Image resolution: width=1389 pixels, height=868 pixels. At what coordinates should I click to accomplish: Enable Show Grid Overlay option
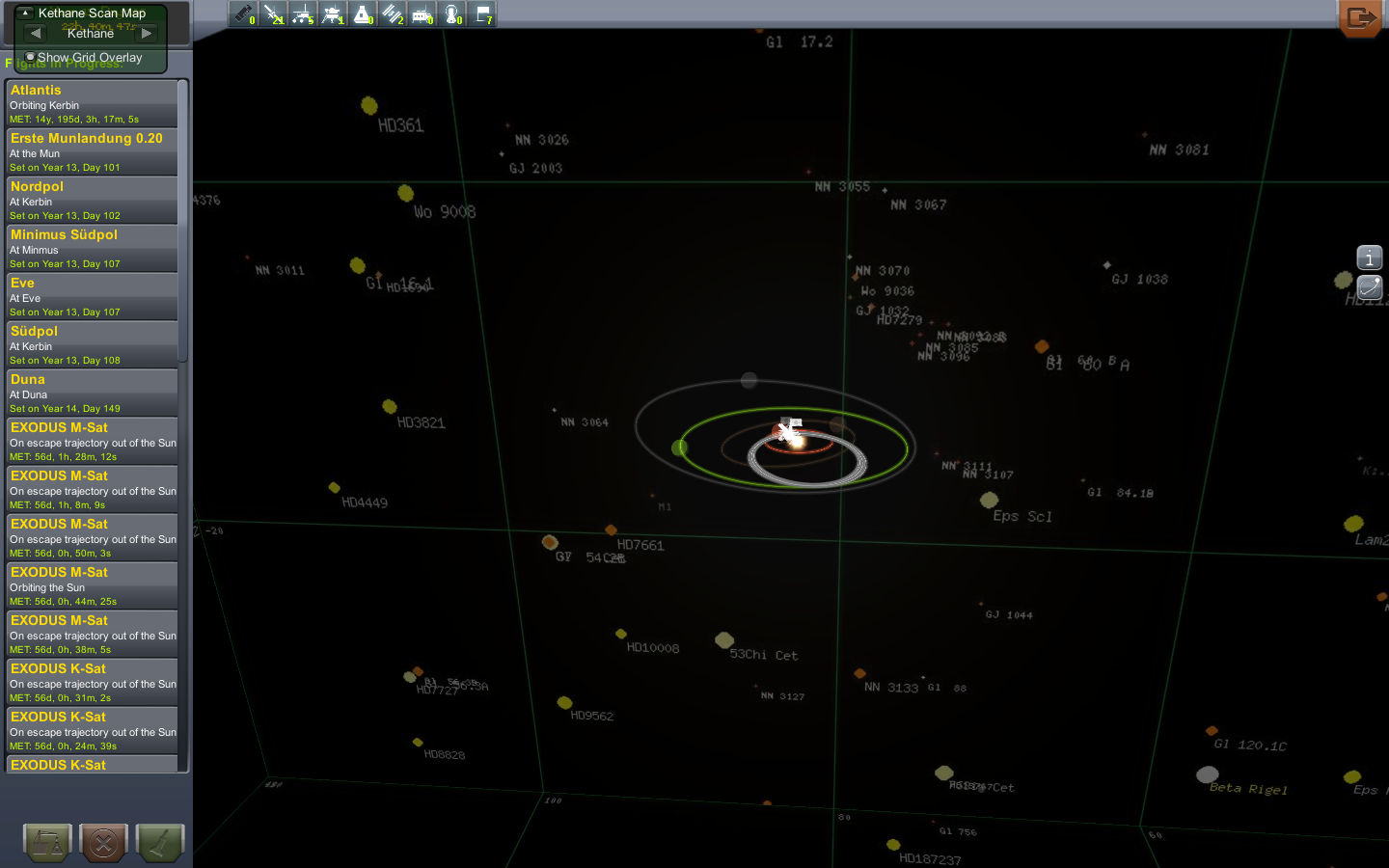31,57
